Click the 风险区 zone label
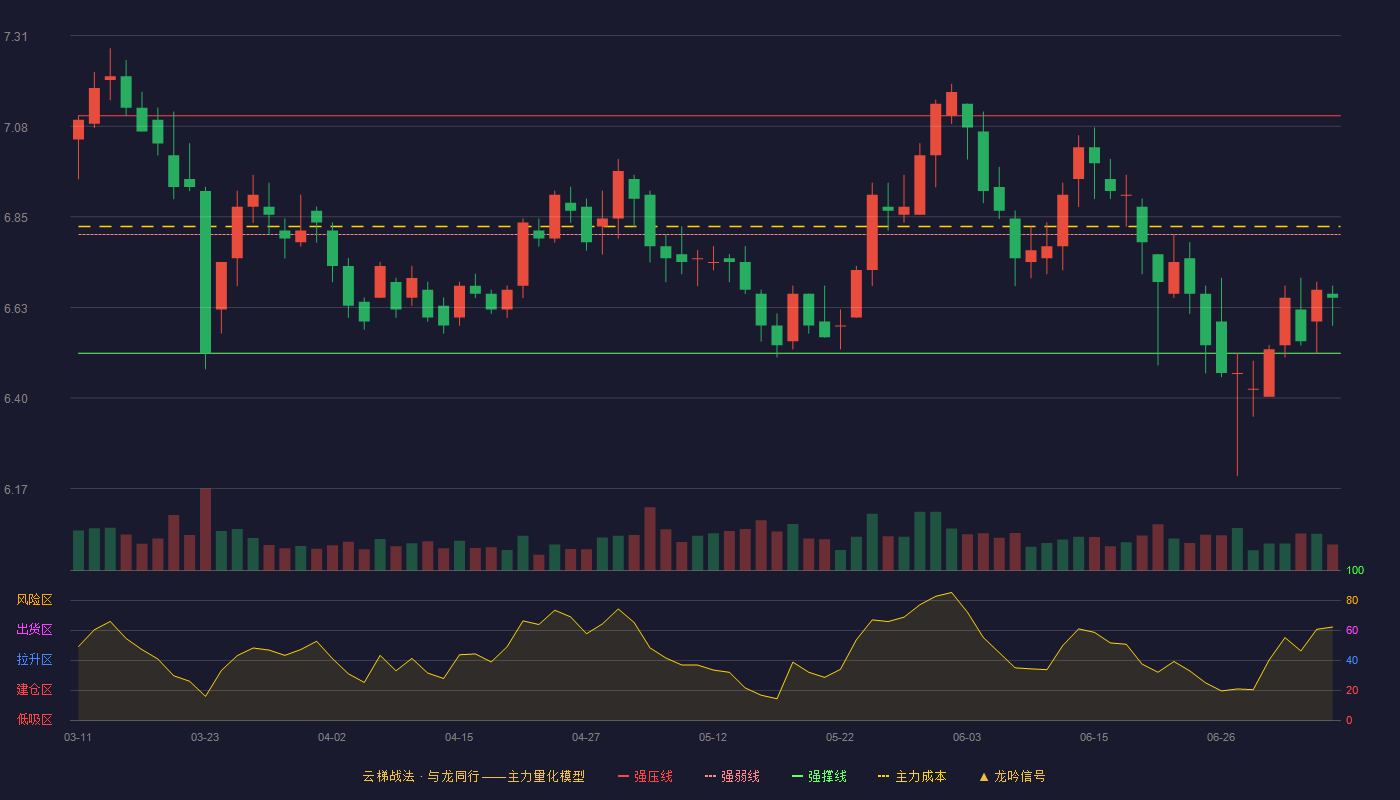Screen dimensions: 1400x800 34,600
